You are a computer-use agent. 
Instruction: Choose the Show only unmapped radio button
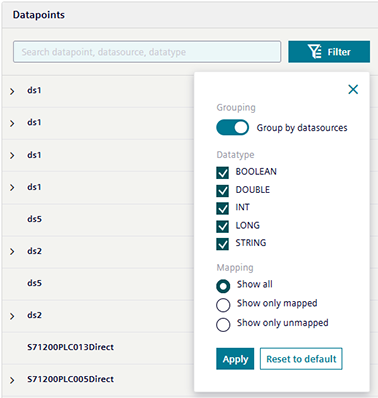(x=223, y=324)
